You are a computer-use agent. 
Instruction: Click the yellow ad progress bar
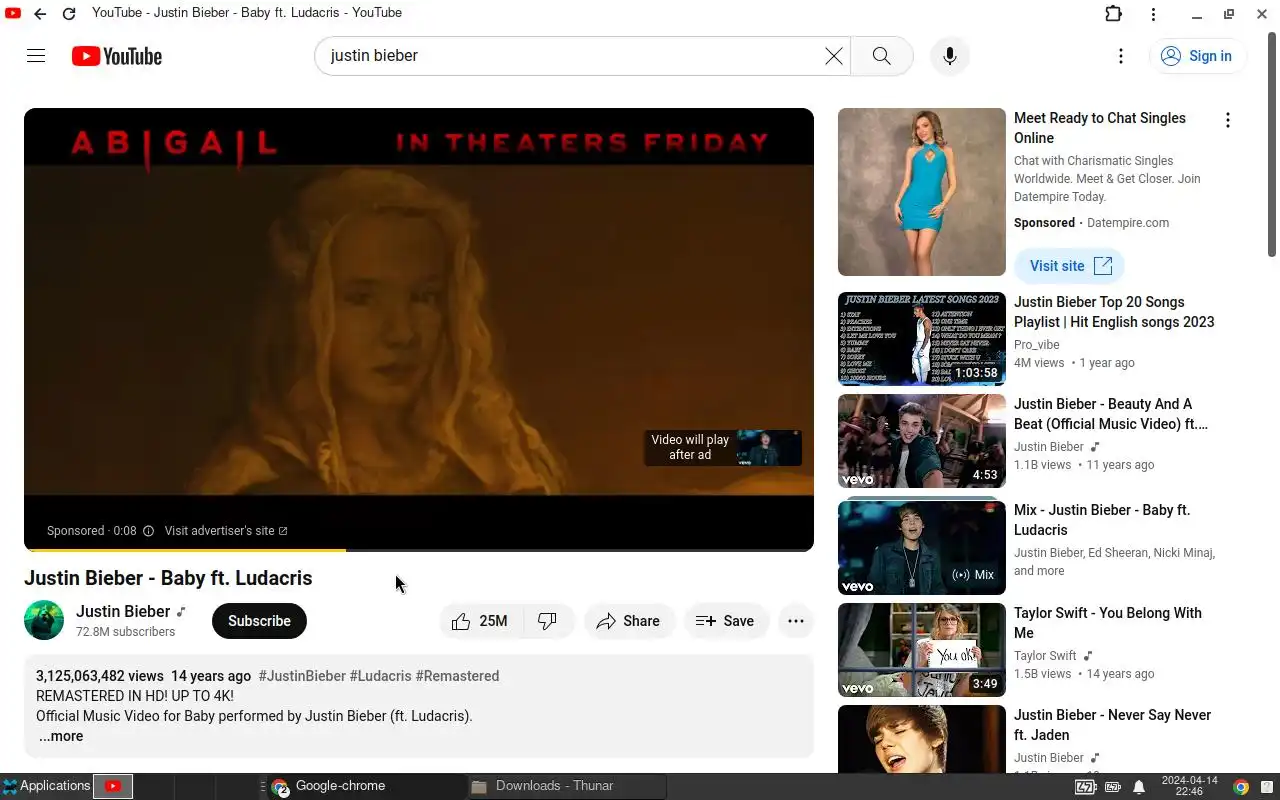point(185,549)
